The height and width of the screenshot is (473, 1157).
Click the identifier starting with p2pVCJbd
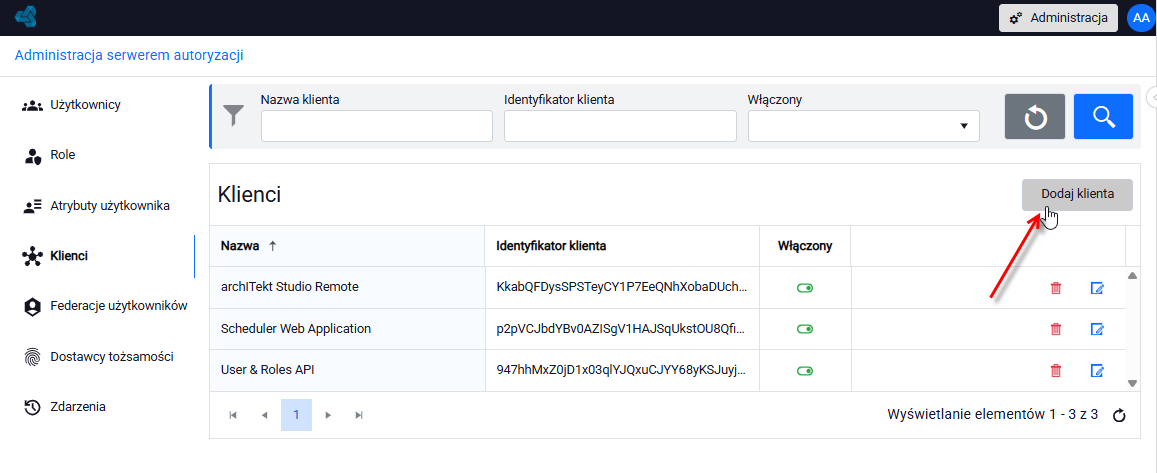point(622,329)
